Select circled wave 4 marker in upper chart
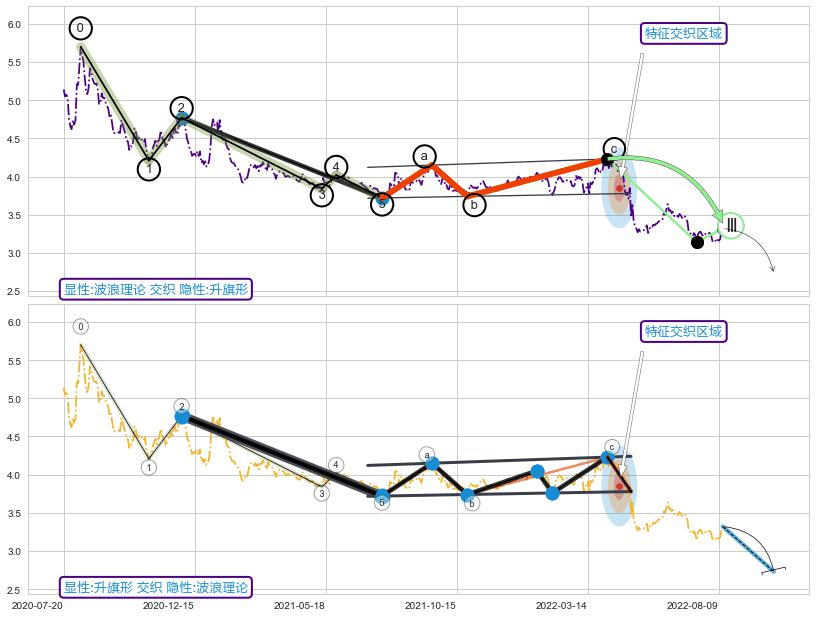The image size is (816, 617). (x=336, y=166)
